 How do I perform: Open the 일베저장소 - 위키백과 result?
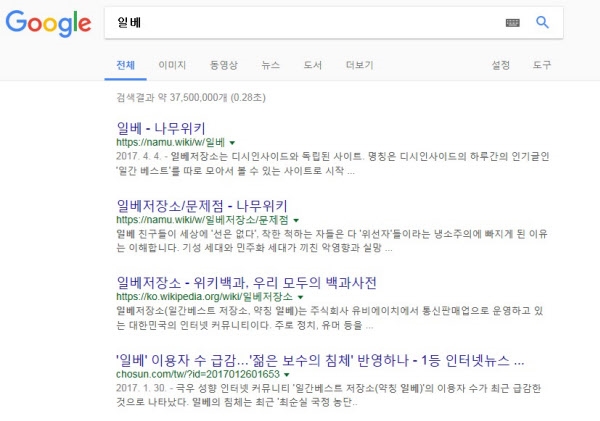[246, 283]
